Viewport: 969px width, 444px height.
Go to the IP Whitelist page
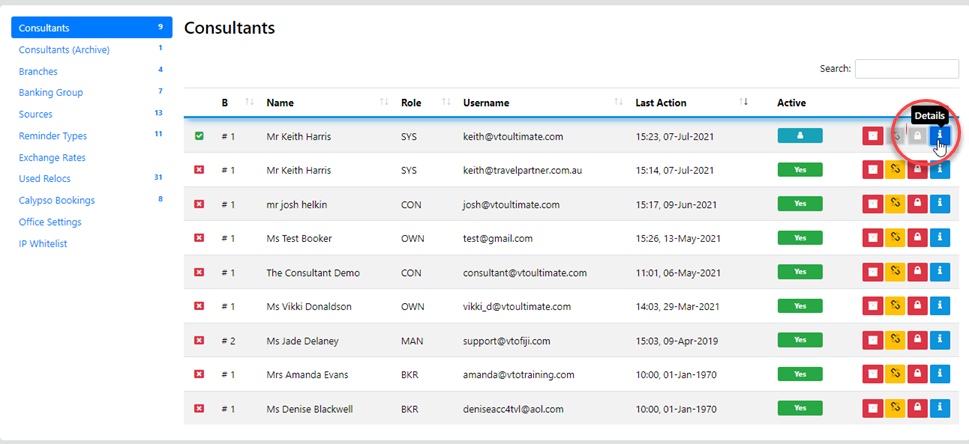[x=46, y=243]
